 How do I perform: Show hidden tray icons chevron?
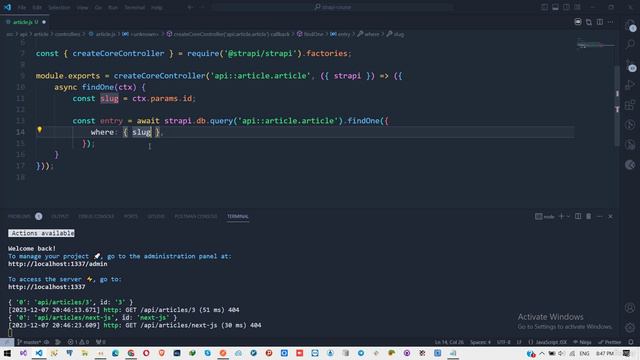tap(542, 353)
